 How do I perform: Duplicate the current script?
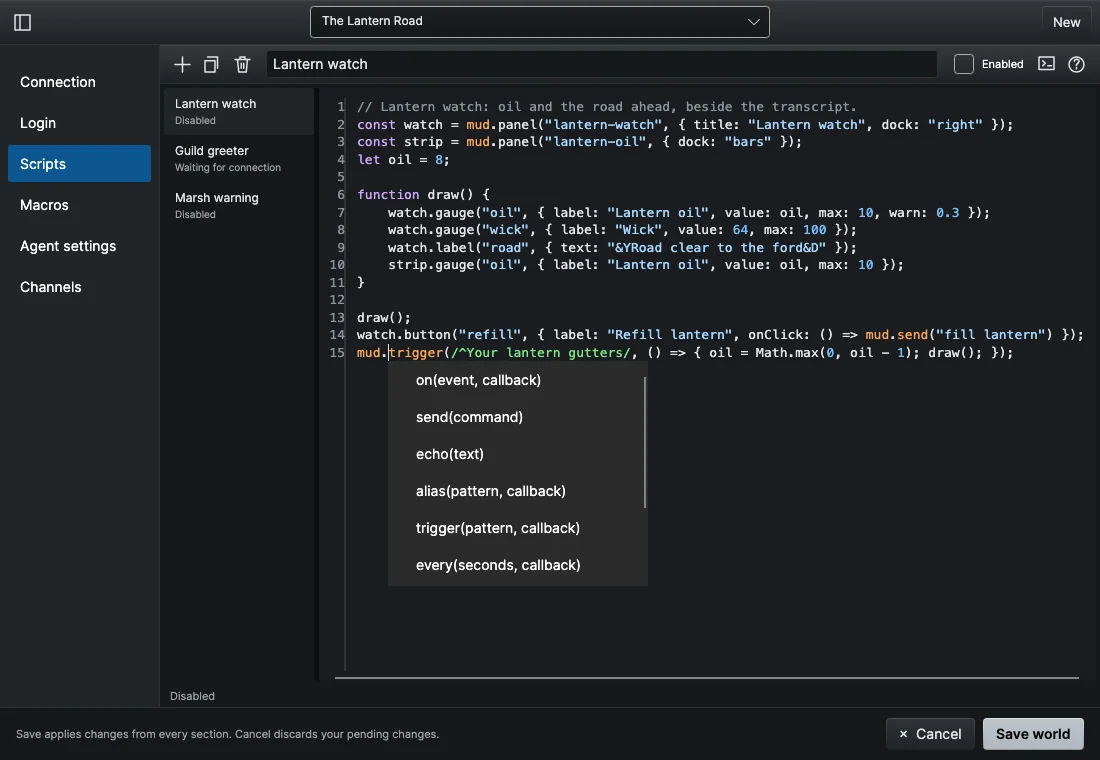[x=211, y=65]
